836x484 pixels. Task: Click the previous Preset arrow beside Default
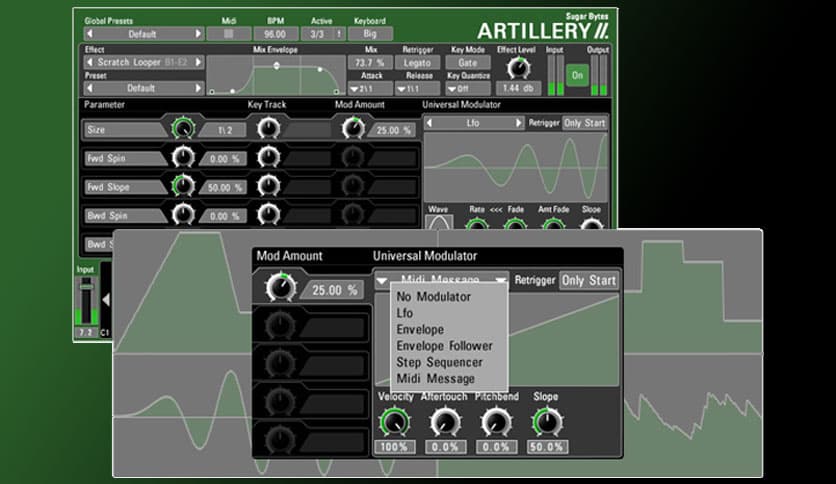pos(90,88)
